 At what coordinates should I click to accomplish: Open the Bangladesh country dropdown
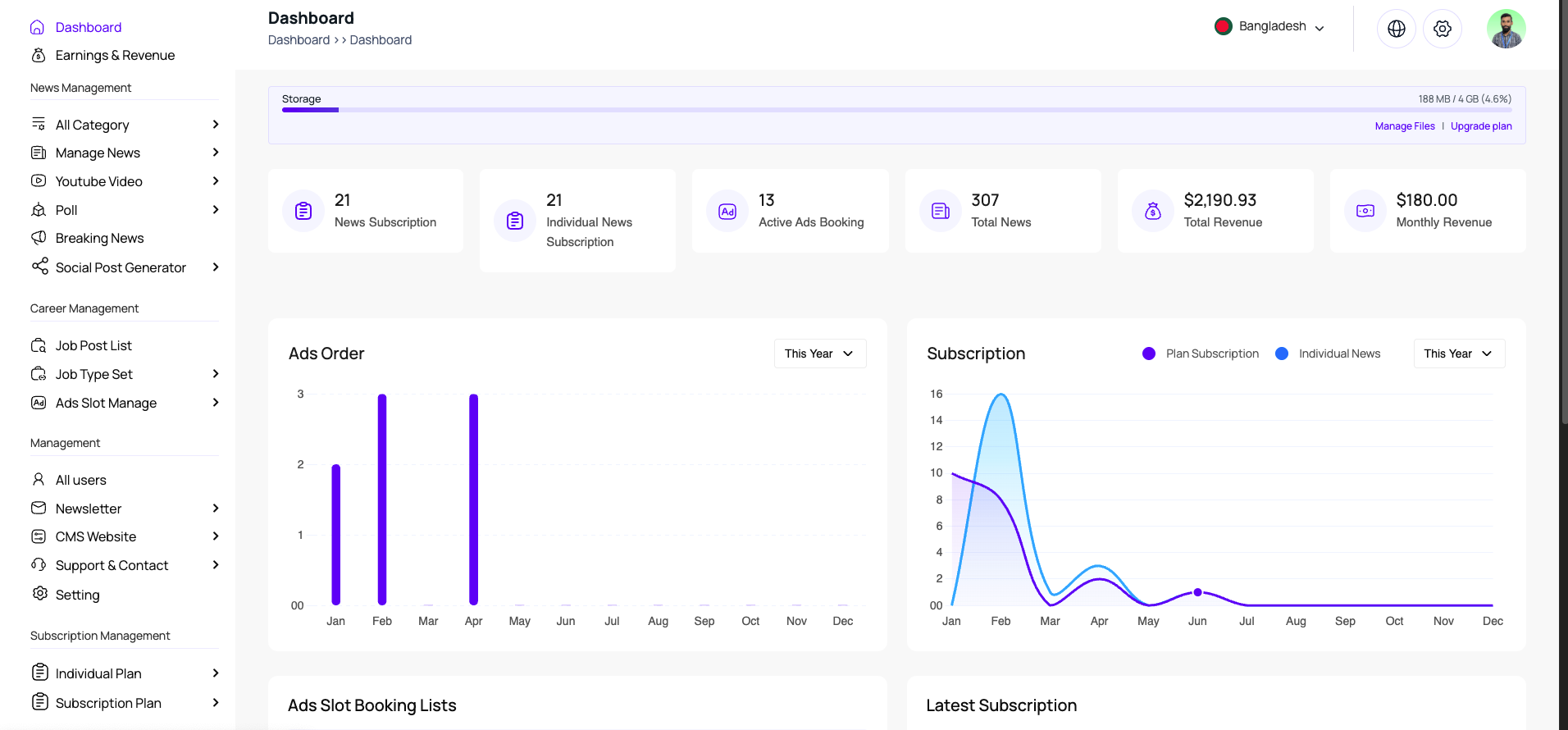coord(1269,26)
